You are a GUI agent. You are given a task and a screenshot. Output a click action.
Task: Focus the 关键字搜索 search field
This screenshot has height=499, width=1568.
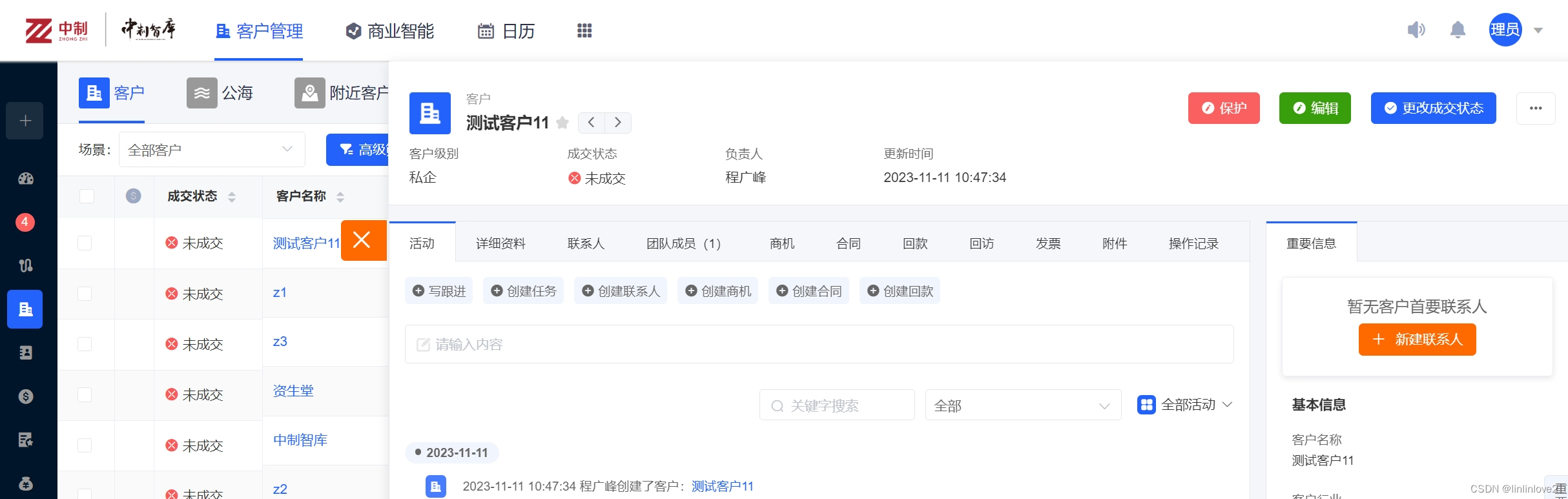coord(837,405)
